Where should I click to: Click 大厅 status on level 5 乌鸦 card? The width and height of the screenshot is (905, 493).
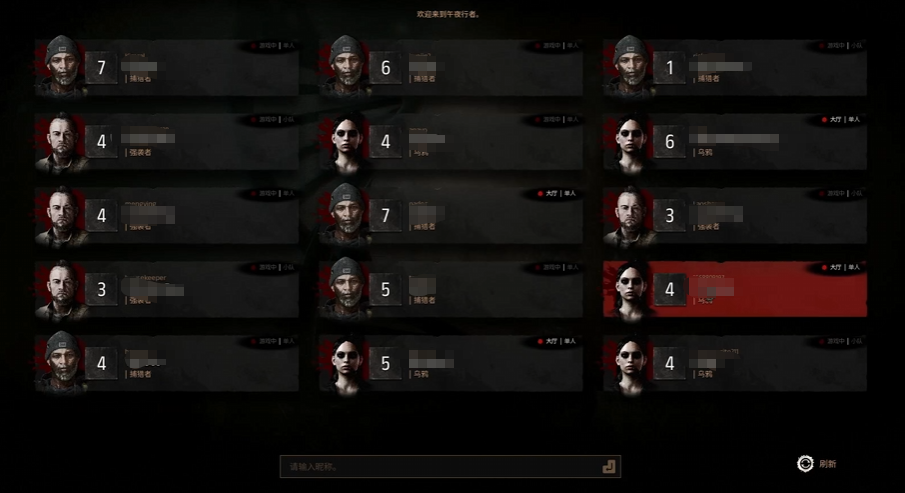[551, 341]
